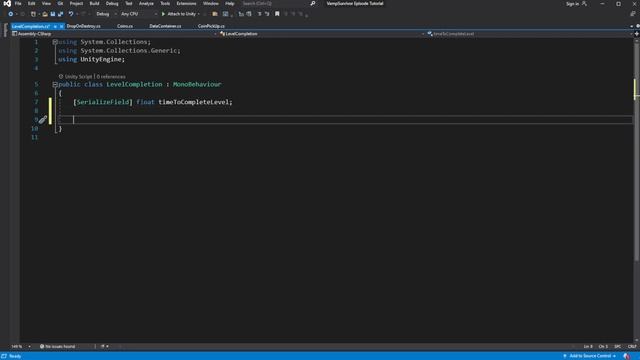Click the notifications icon in status bar
640x360 pixels.
627,356
